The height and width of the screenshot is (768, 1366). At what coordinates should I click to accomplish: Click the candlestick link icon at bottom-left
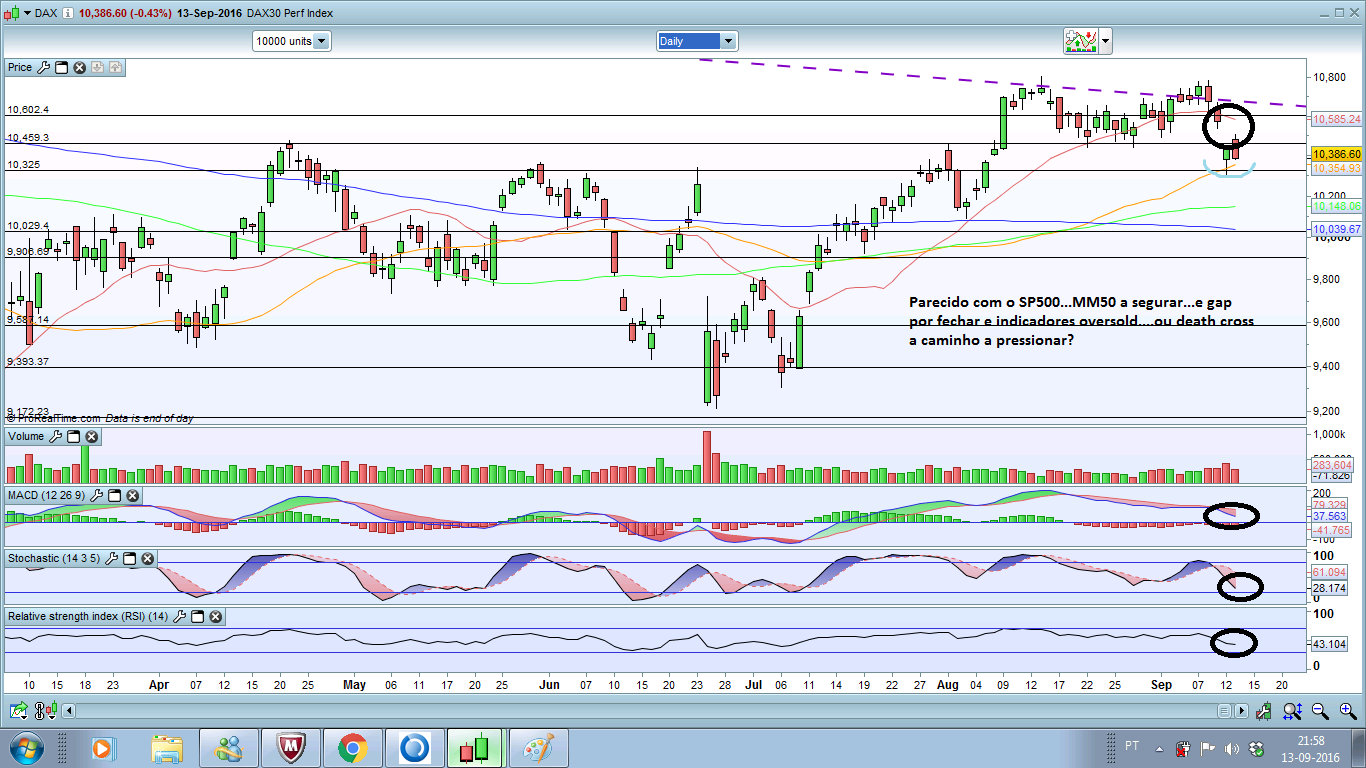40,711
